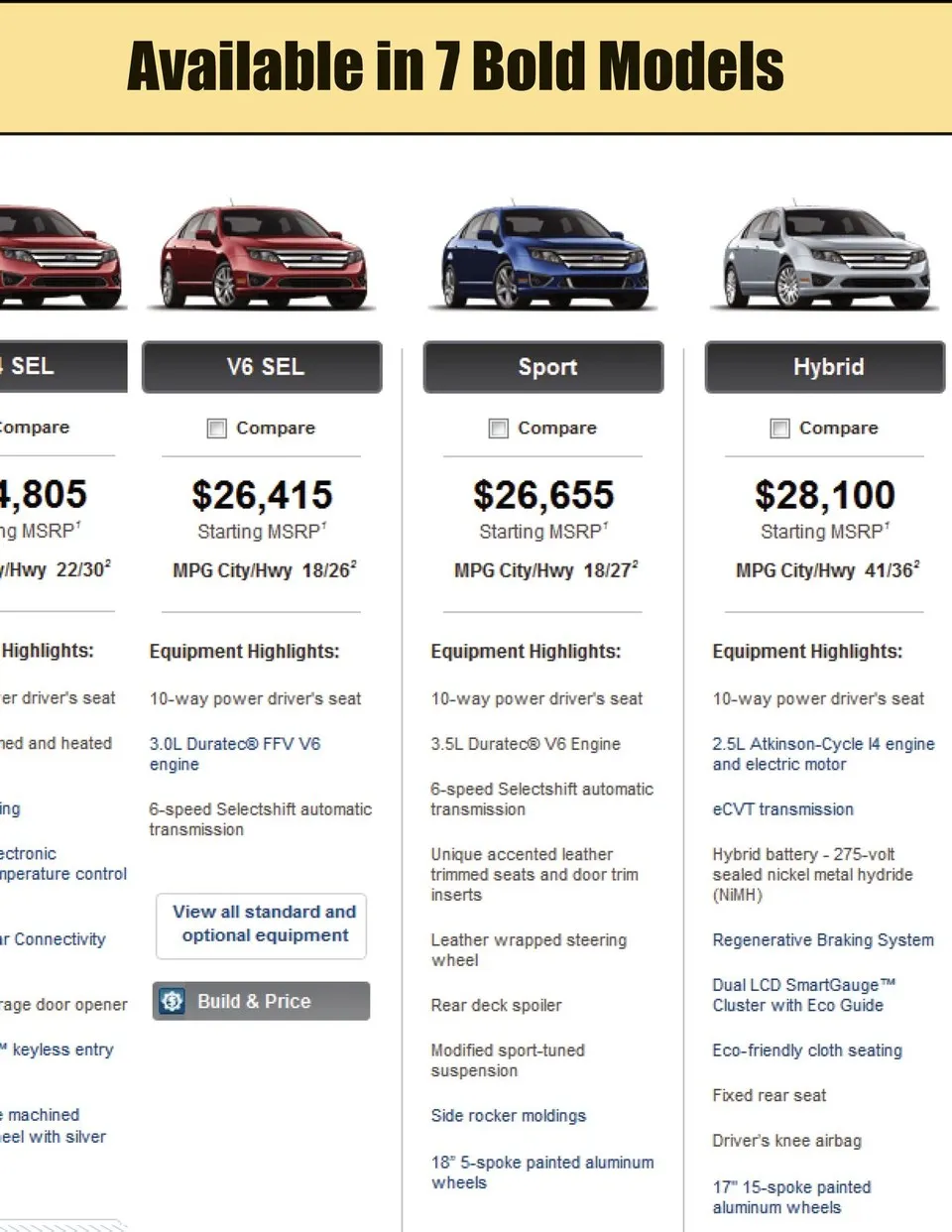Click the 2.5L Atkinson-Cycle I4 engine link
This screenshot has width=952, height=1232.
click(822, 754)
